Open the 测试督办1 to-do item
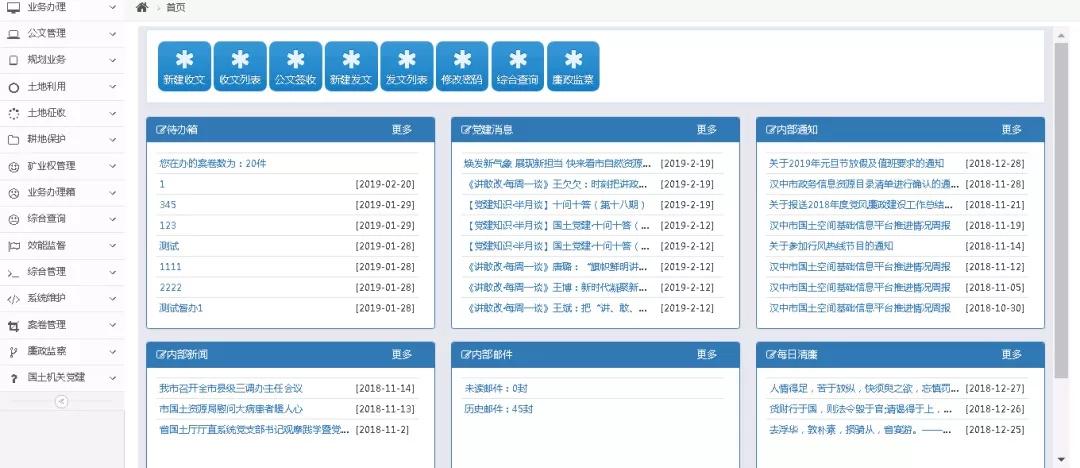The height and width of the screenshot is (468, 1080). point(181,308)
